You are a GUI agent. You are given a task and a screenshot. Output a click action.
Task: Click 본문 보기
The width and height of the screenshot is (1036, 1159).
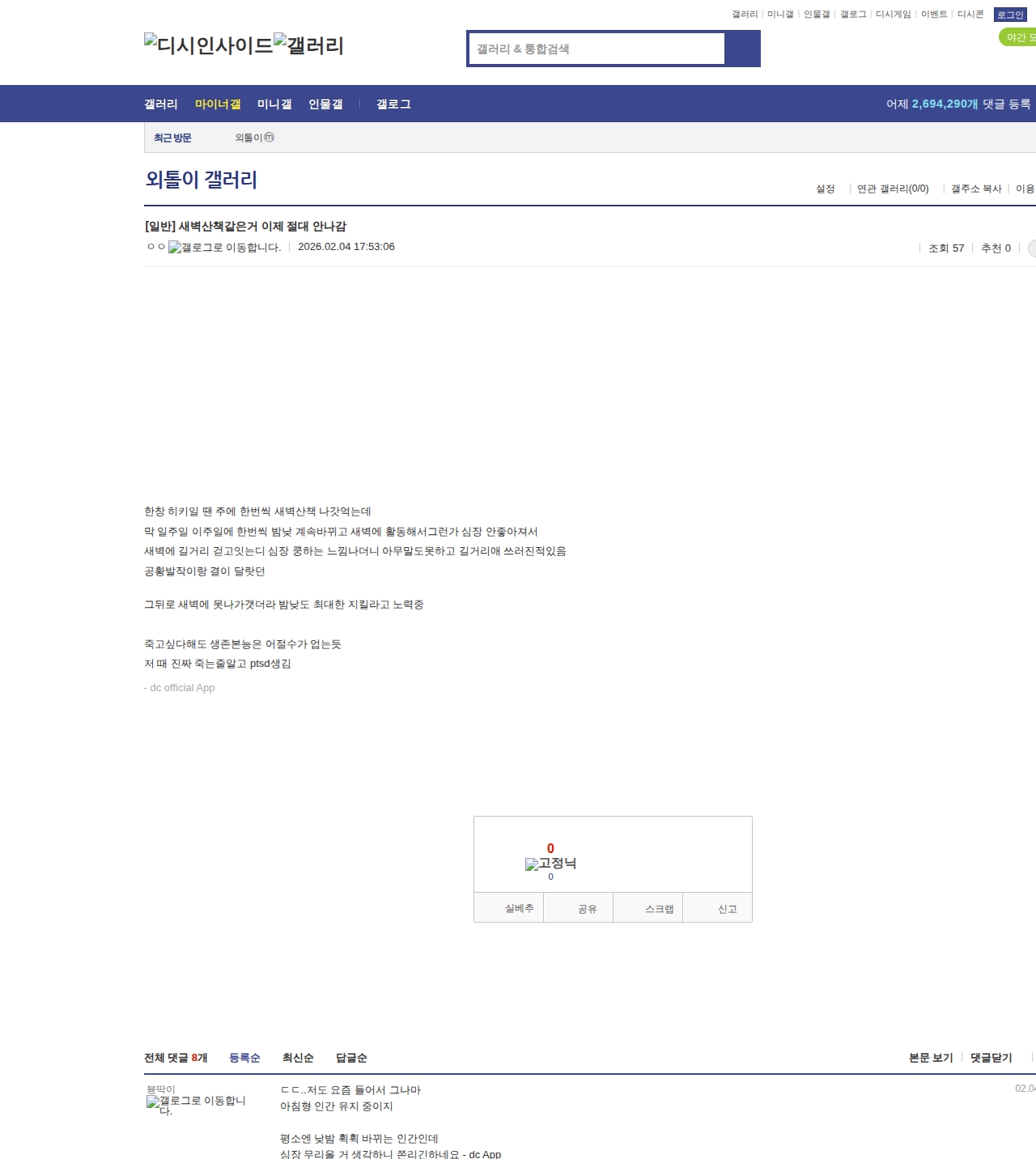(931, 1058)
